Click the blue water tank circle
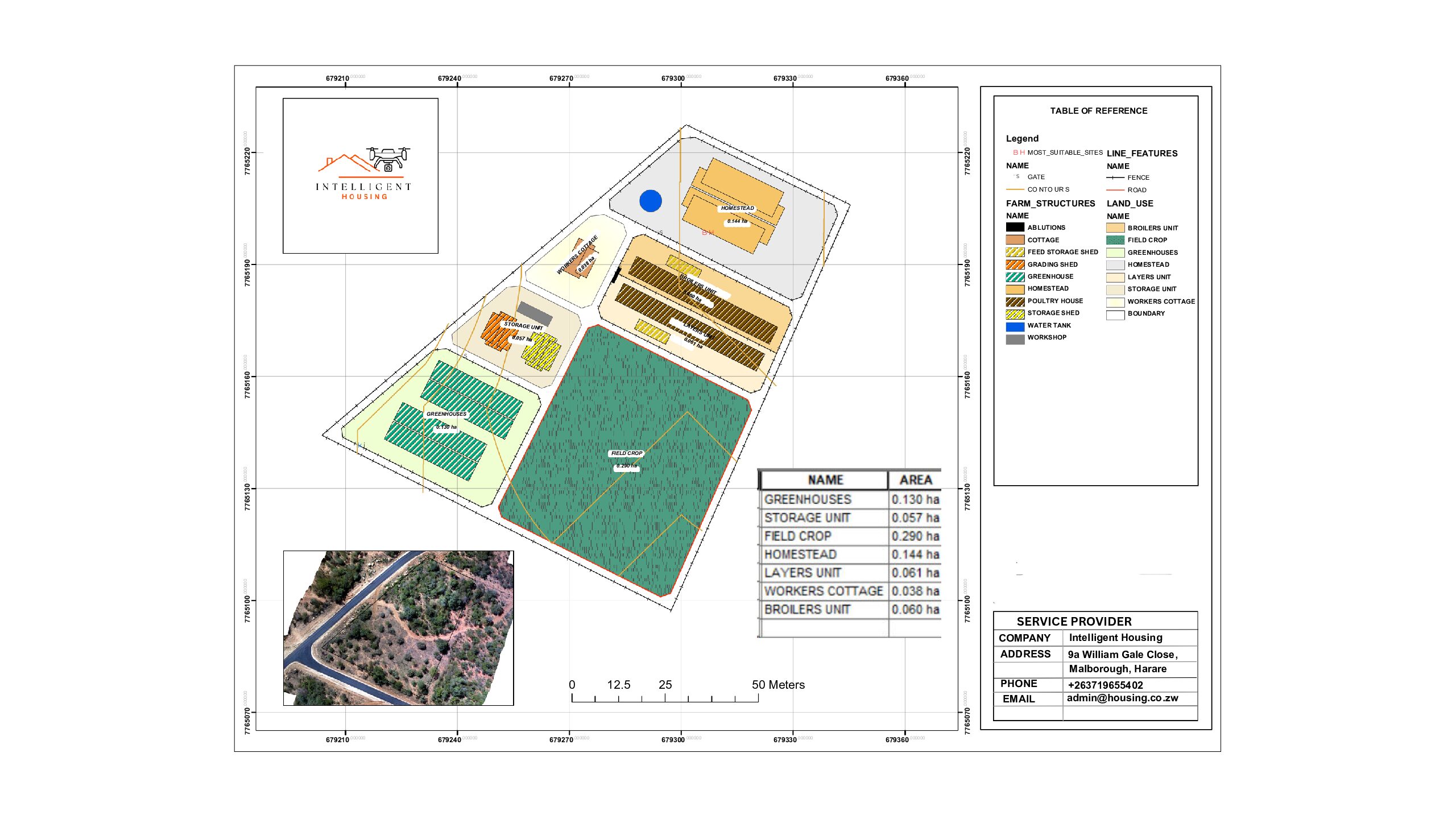Viewport: 1456px width, 819px height. point(651,201)
